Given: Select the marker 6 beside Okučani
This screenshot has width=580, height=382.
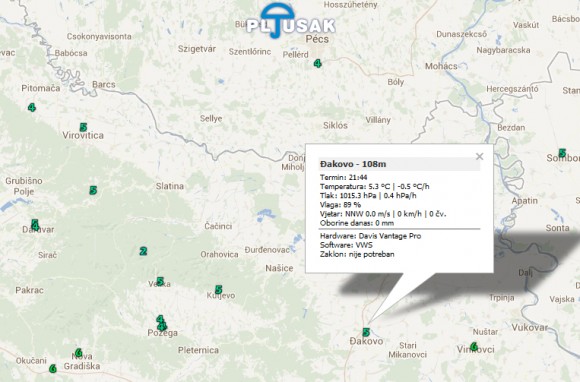Looking at the screenshot, I should (53, 369).
